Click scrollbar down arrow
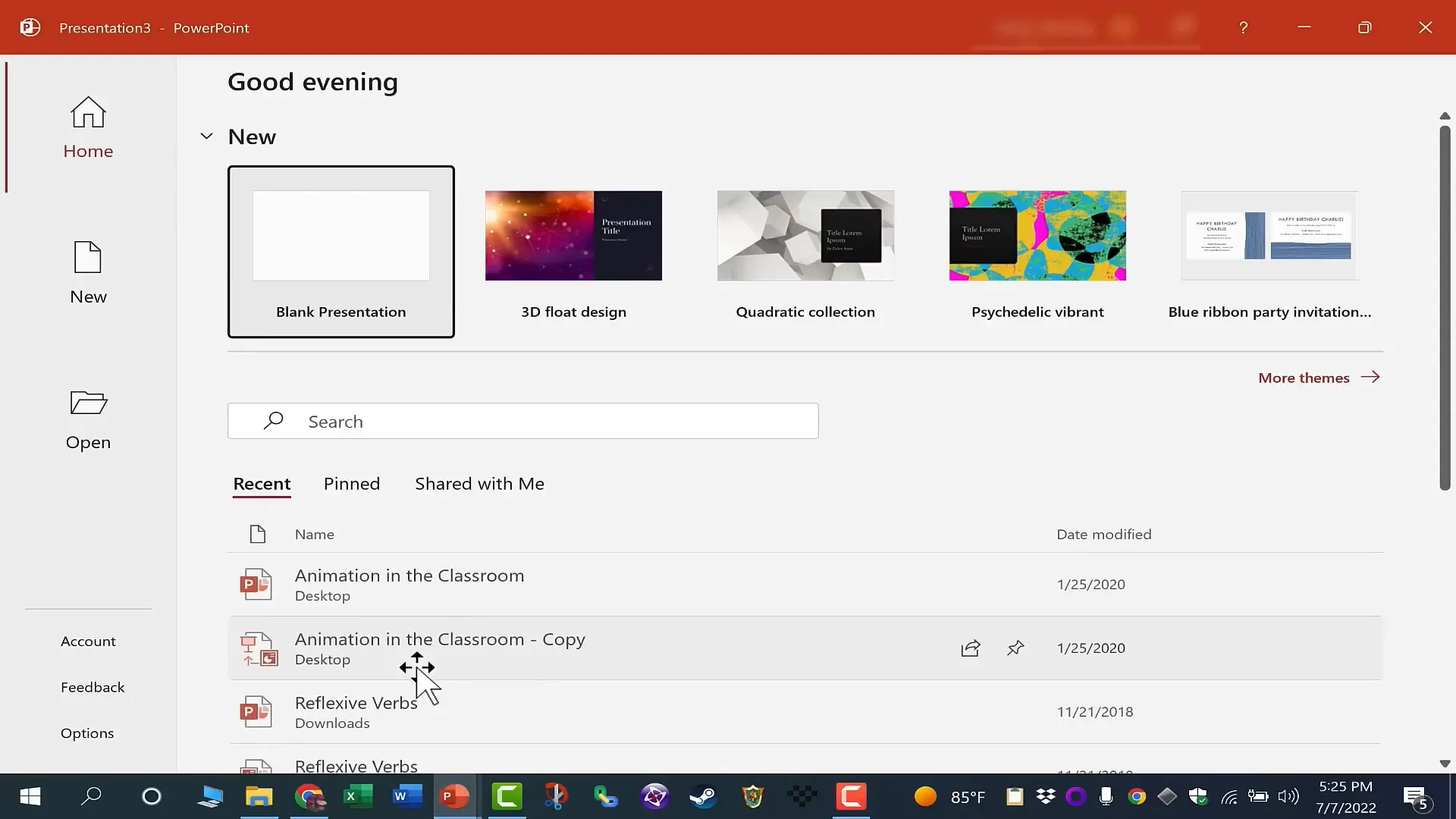Screen dimensions: 1456x819 pyautogui.click(x=1445, y=764)
